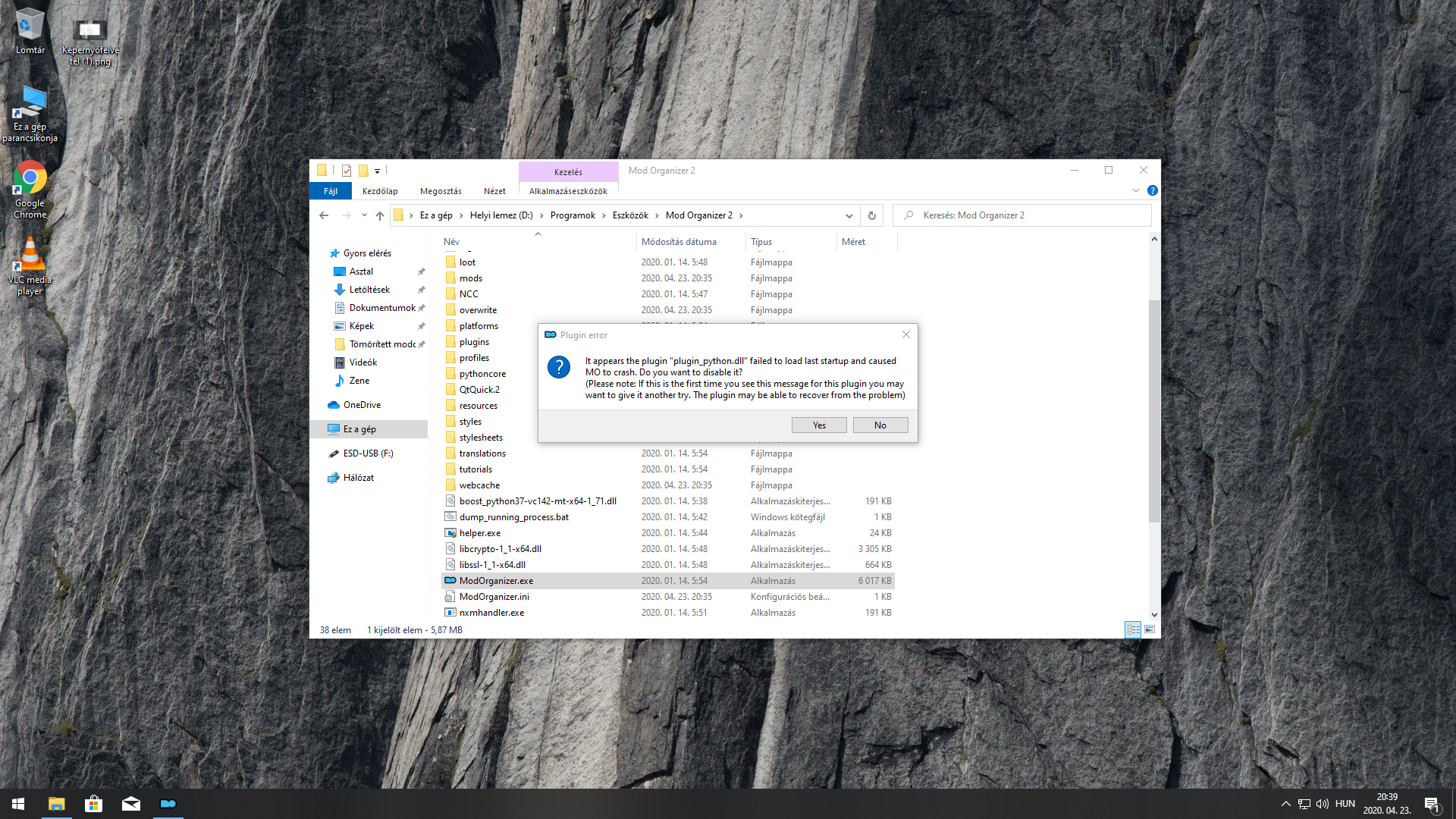Screen dimensions: 1456x819
Task: Expand the chevron after Ez a gép breadcrumb
Action: tap(461, 215)
